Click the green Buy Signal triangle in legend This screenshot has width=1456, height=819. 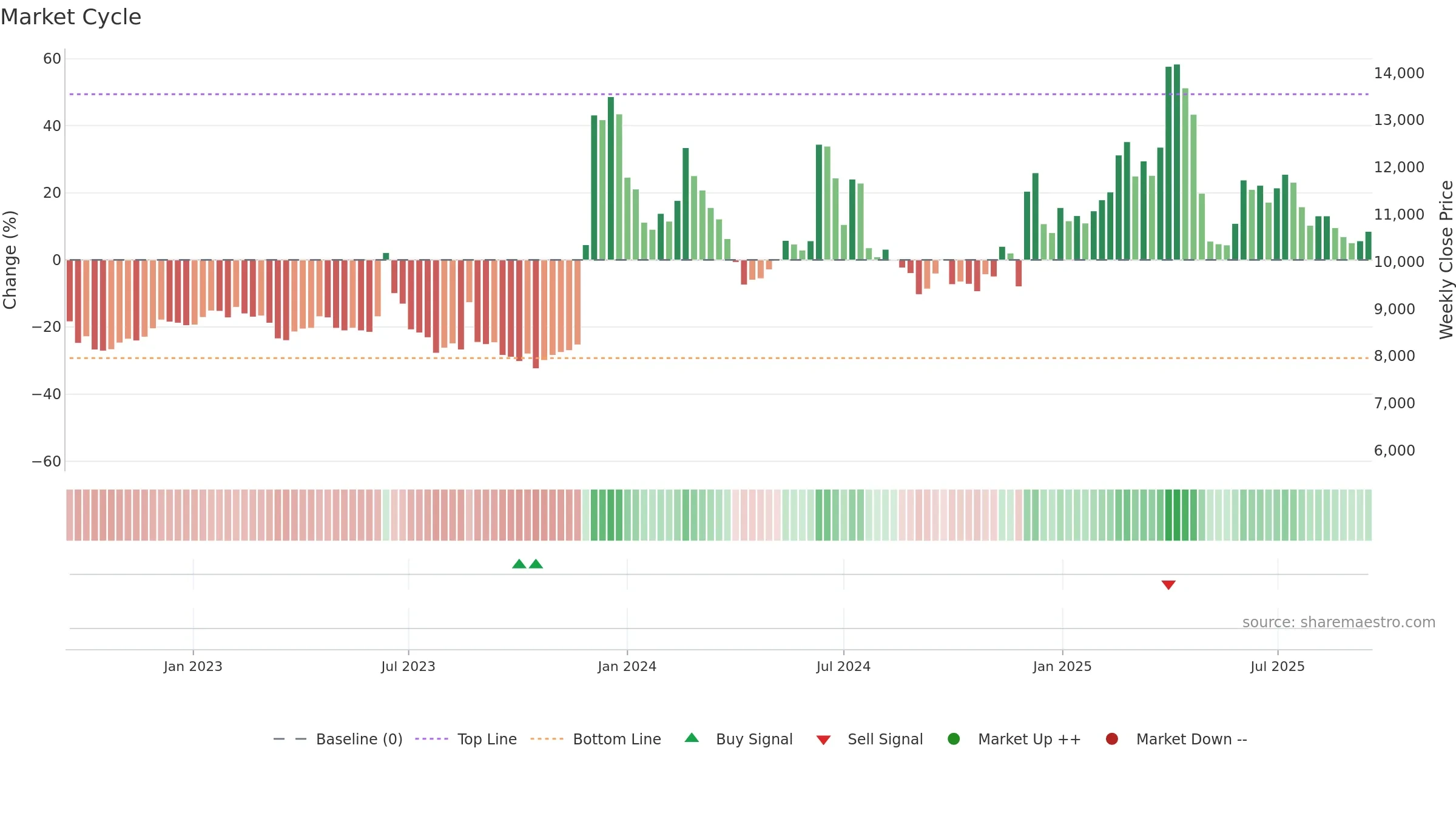pos(692,738)
